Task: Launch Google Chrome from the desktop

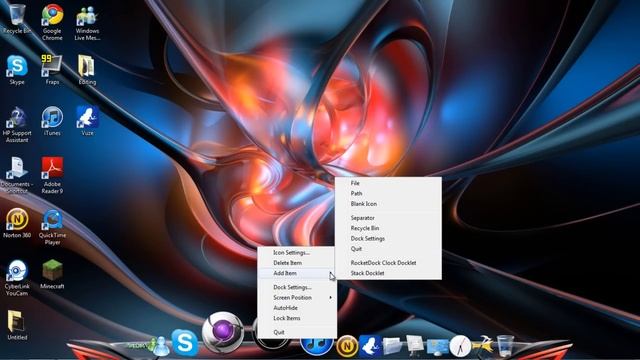Action: (52, 22)
